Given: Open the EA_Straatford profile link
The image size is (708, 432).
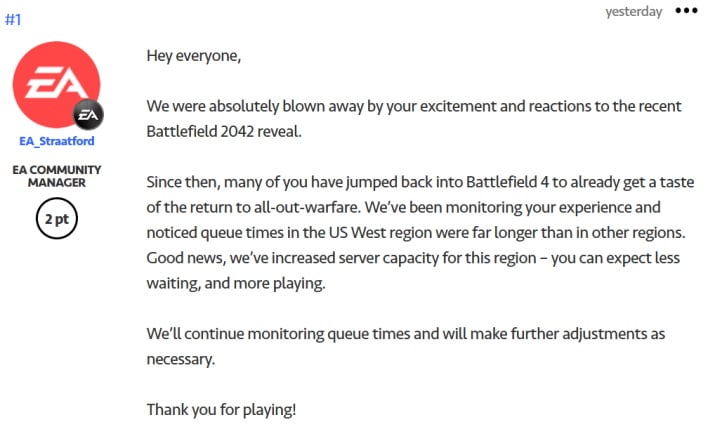Looking at the screenshot, I should (57, 141).
